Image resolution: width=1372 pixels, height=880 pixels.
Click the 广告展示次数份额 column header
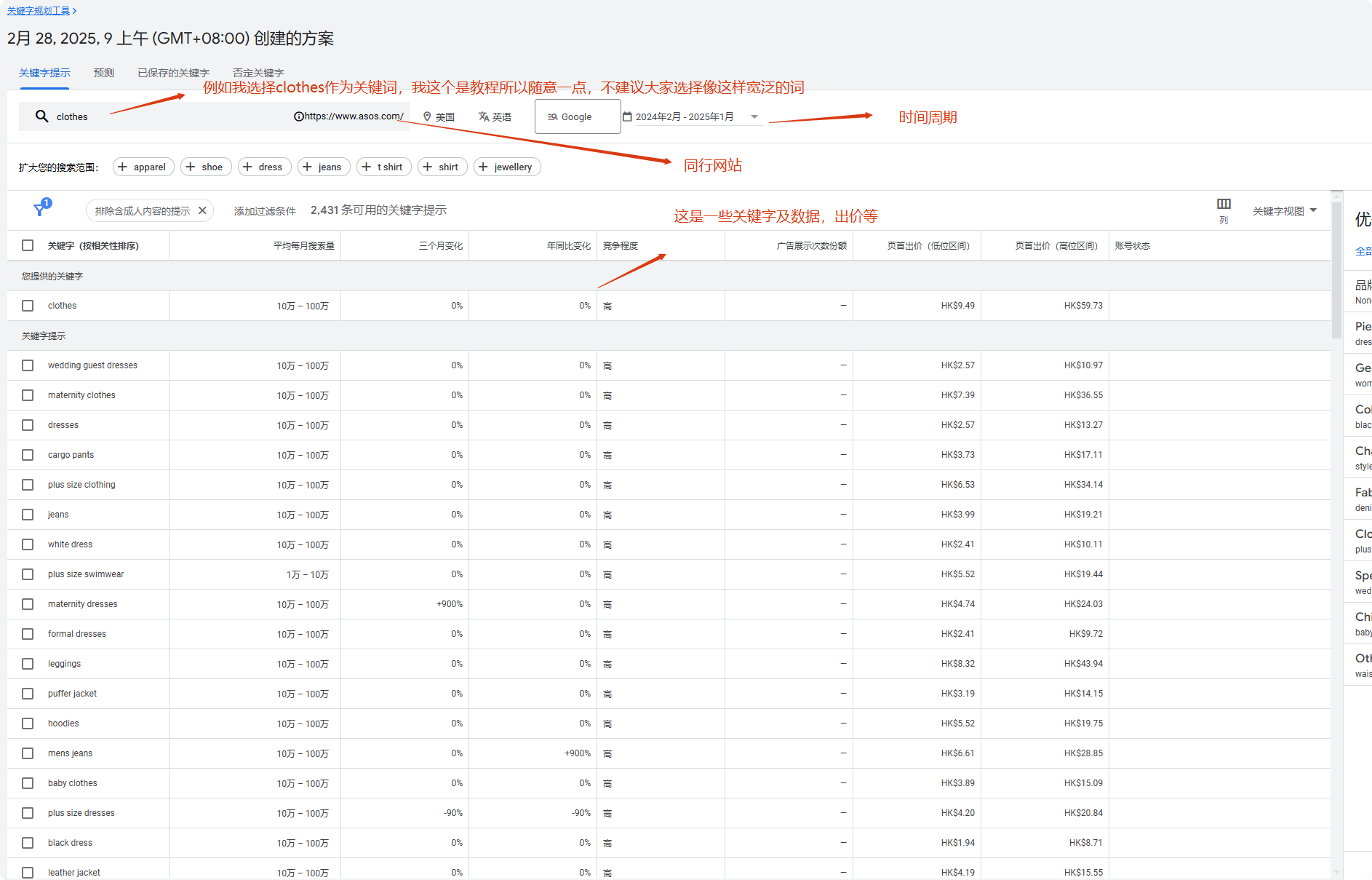(811, 245)
